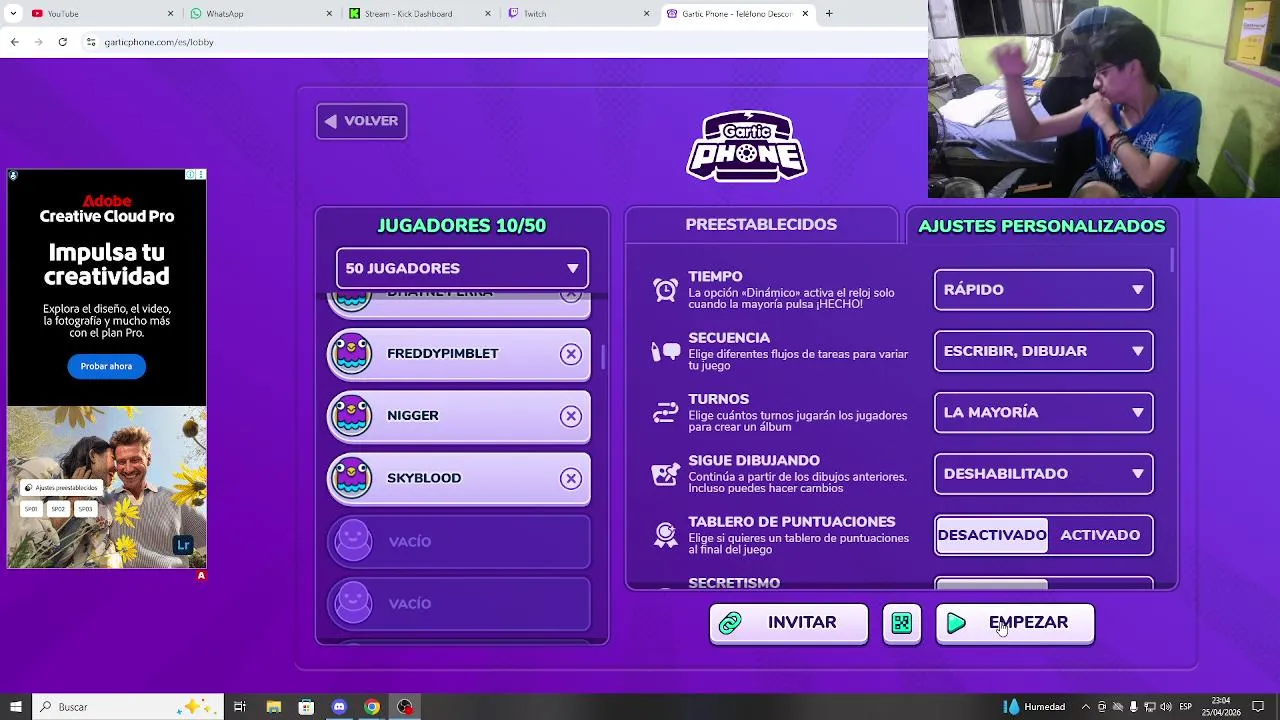Open the 50 JUGADORES player limit dropdown
The image size is (1280, 720).
coord(462,269)
